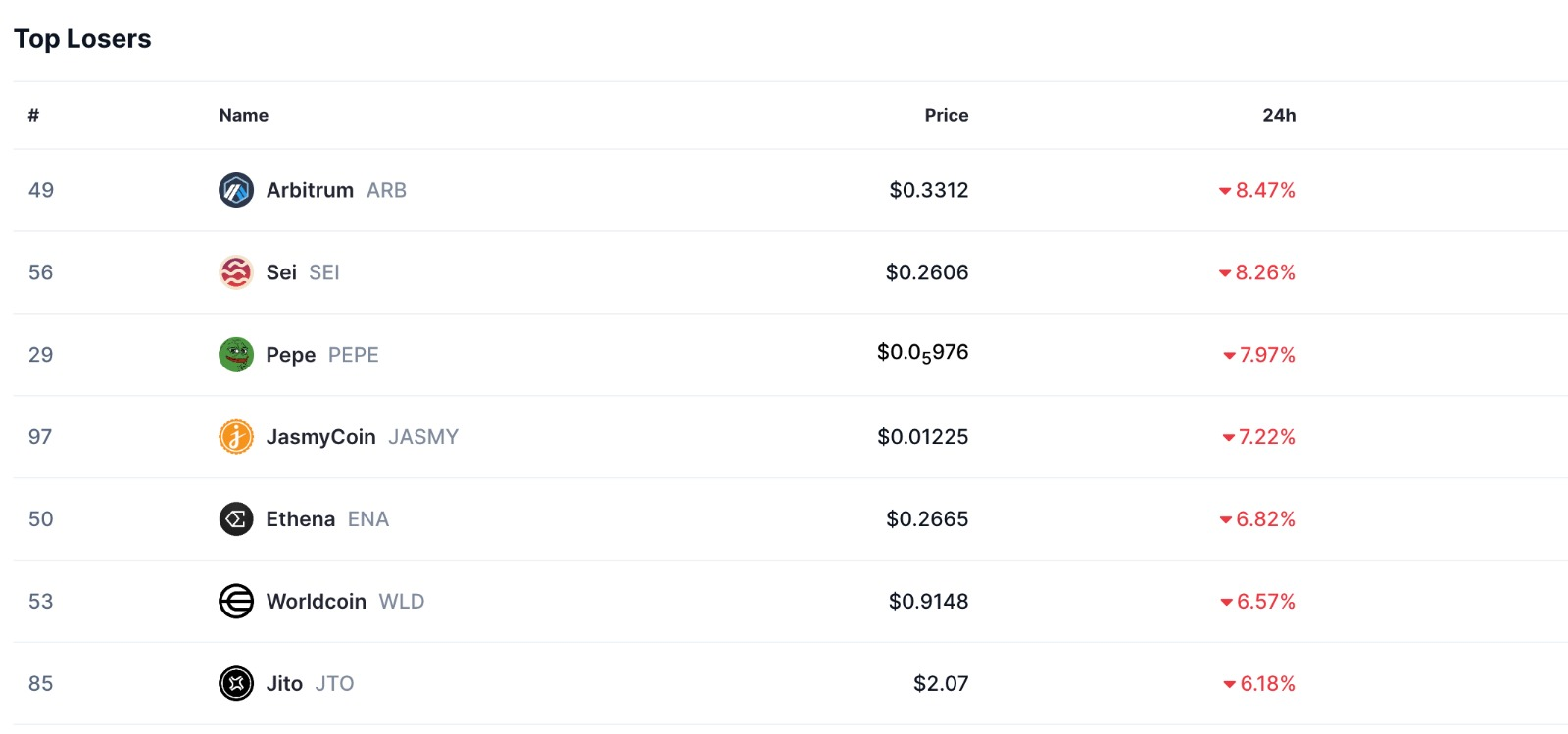This screenshot has height=734, width=1568.
Task: Click the JasmyCoin orange logo icon
Action: click(236, 437)
